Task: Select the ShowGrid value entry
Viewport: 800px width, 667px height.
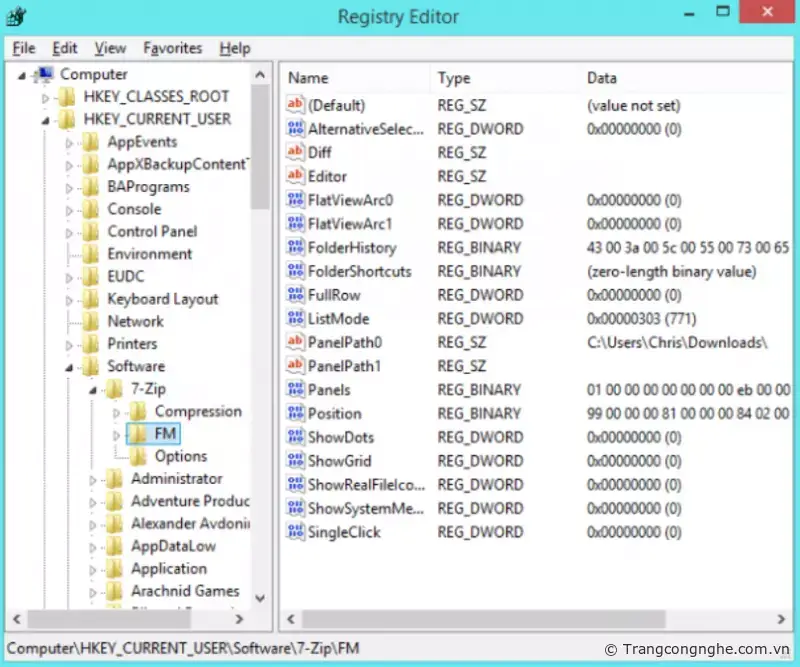Action: point(339,461)
